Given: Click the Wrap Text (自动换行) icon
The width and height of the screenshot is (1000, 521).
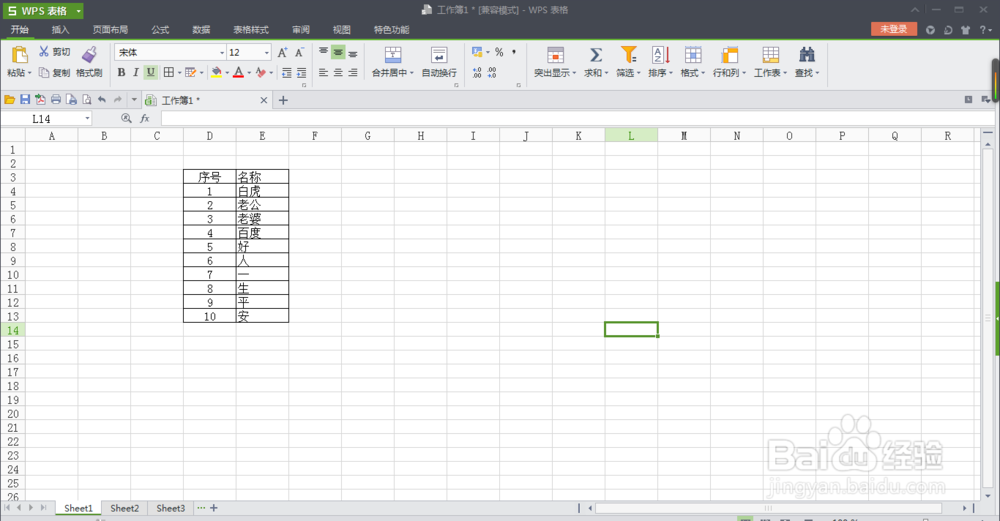Looking at the screenshot, I should pyautogui.click(x=439, y=55).
